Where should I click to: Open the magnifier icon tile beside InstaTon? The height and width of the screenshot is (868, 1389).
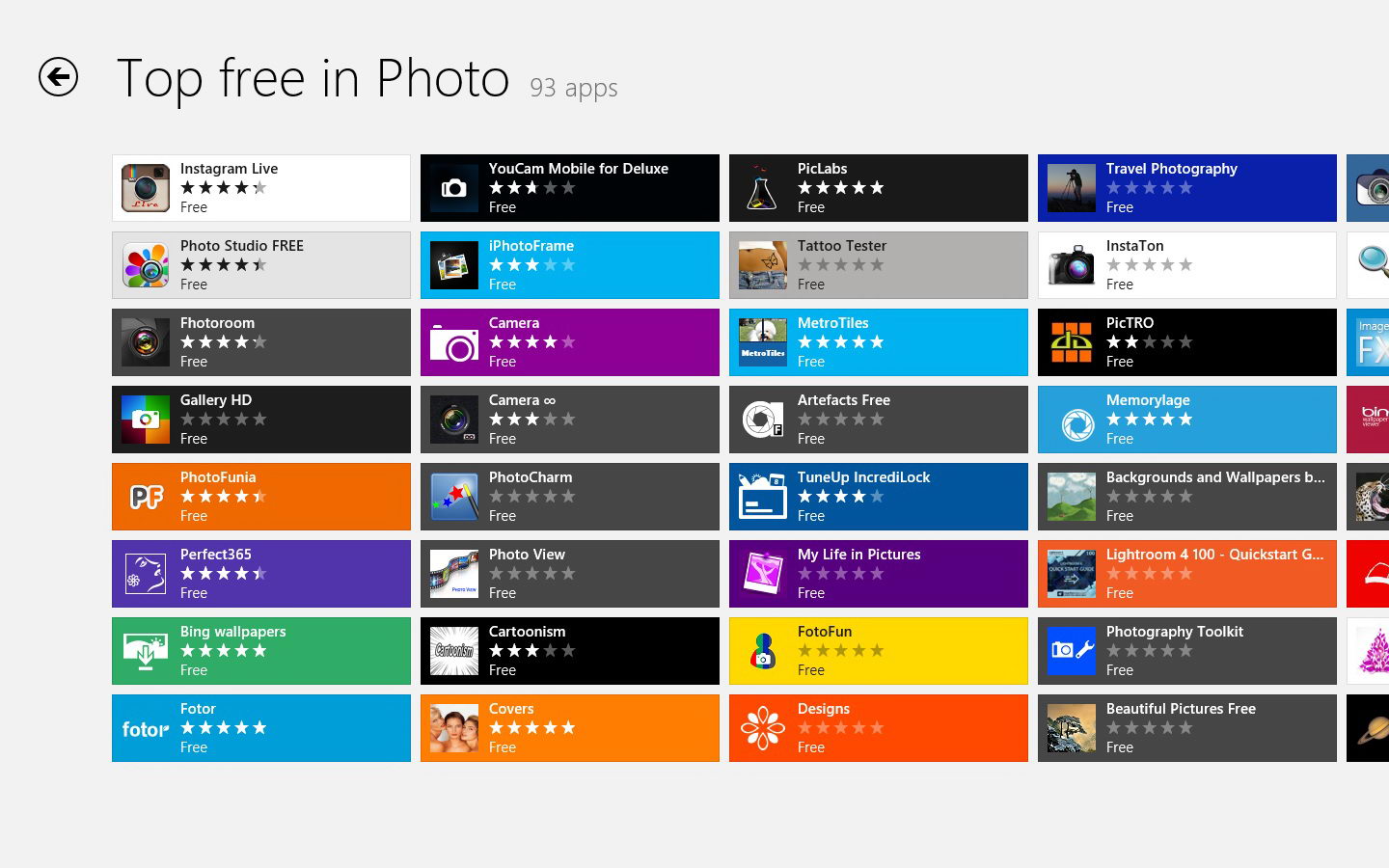(1368, 265)
